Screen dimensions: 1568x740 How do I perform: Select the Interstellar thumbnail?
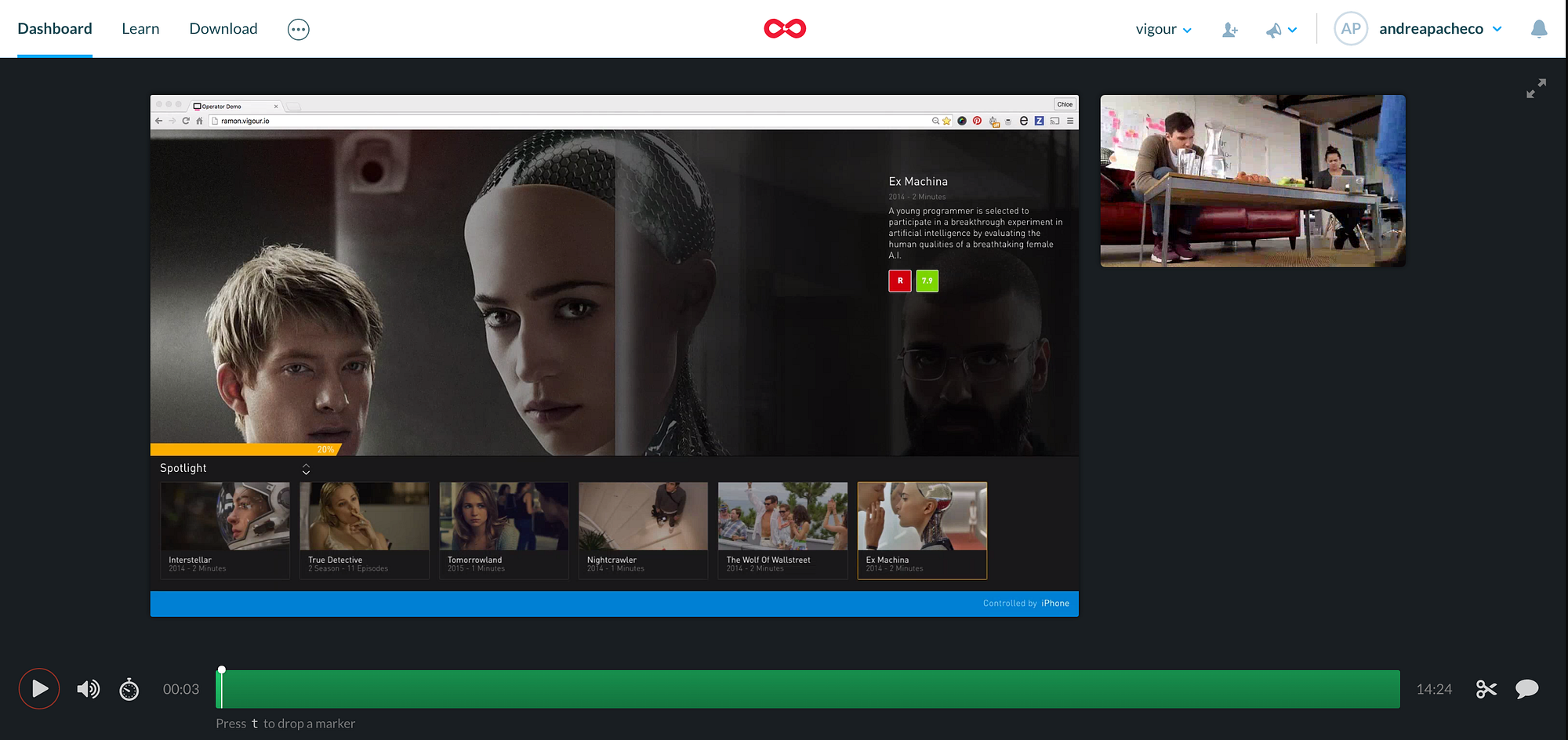pyautogui.click(x=225, y=531)
